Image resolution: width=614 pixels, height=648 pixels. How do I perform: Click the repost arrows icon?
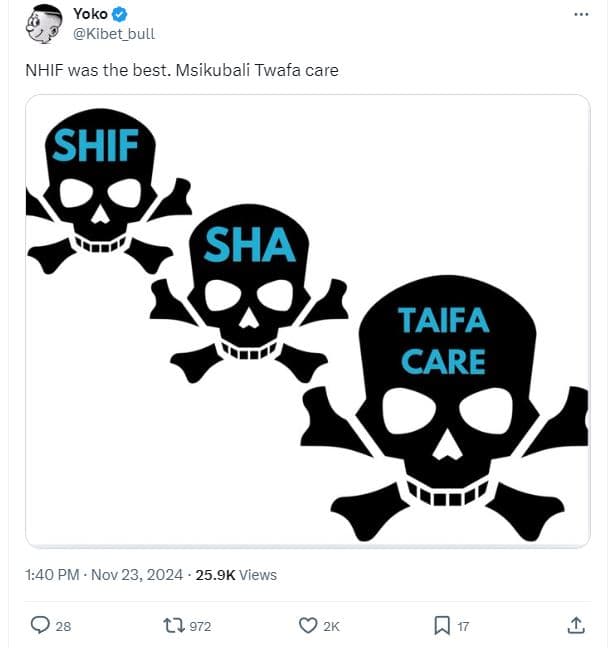pos(174,625)
